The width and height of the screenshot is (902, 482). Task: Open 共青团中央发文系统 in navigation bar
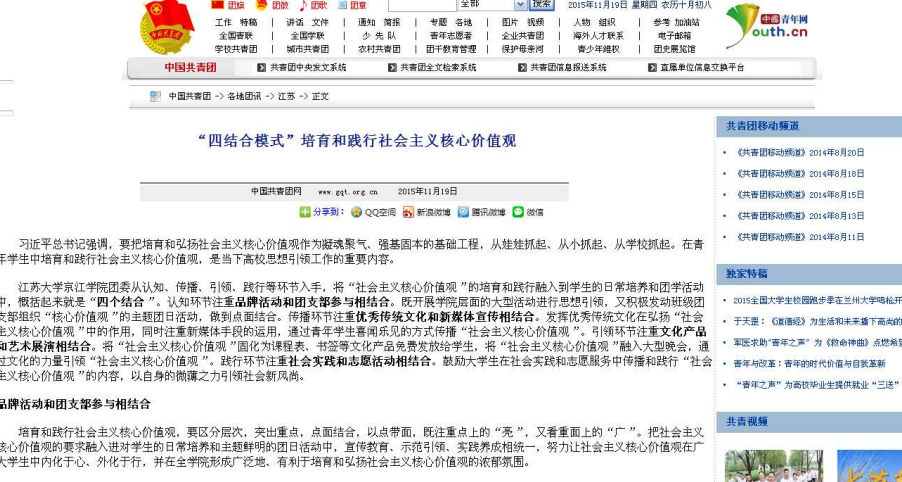[307, 68]
